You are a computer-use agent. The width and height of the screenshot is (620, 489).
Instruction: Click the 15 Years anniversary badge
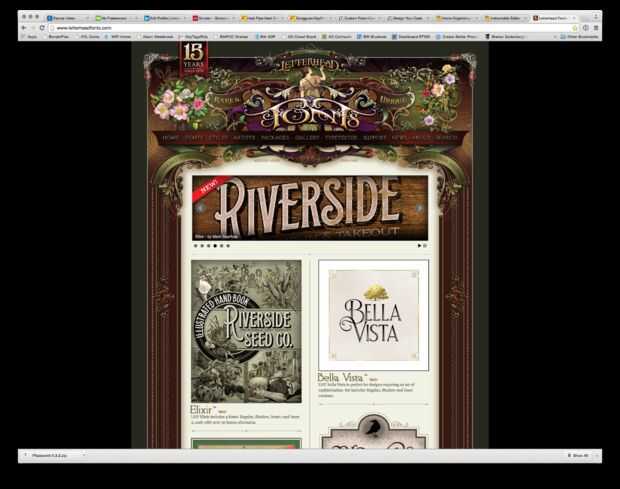[x=193, y=59]
